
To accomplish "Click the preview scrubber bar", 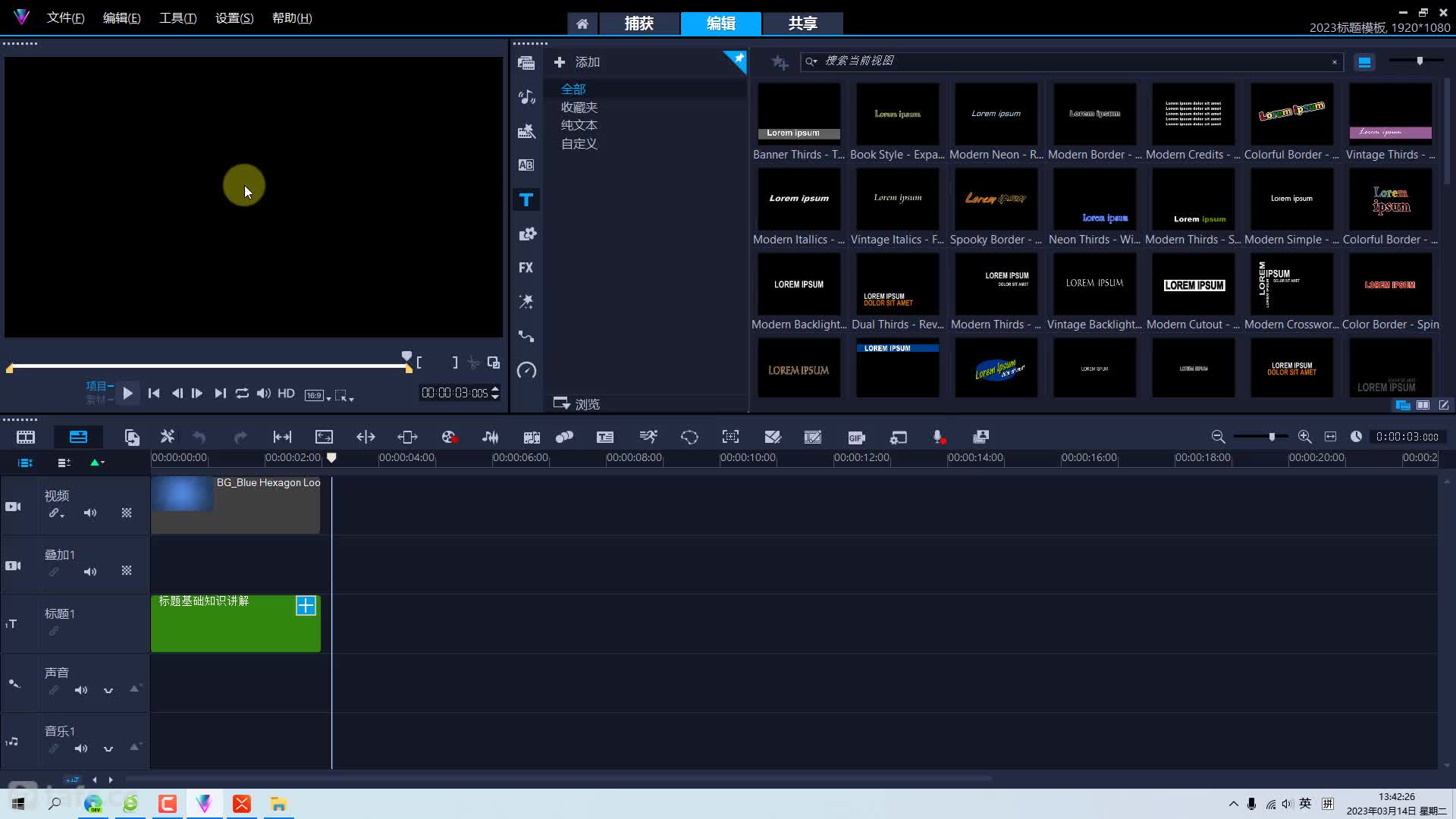I will point(210,366).
